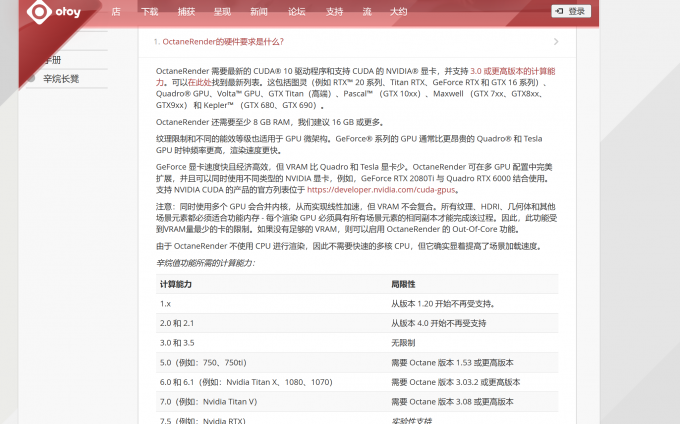Click the 登录 login button
Image resolution: width=680 pixels, height=424 pixels.
coord(571,11)
